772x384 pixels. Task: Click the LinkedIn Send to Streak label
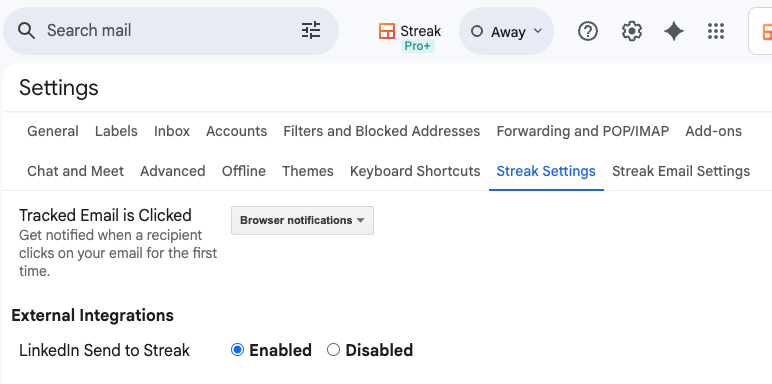104,351
